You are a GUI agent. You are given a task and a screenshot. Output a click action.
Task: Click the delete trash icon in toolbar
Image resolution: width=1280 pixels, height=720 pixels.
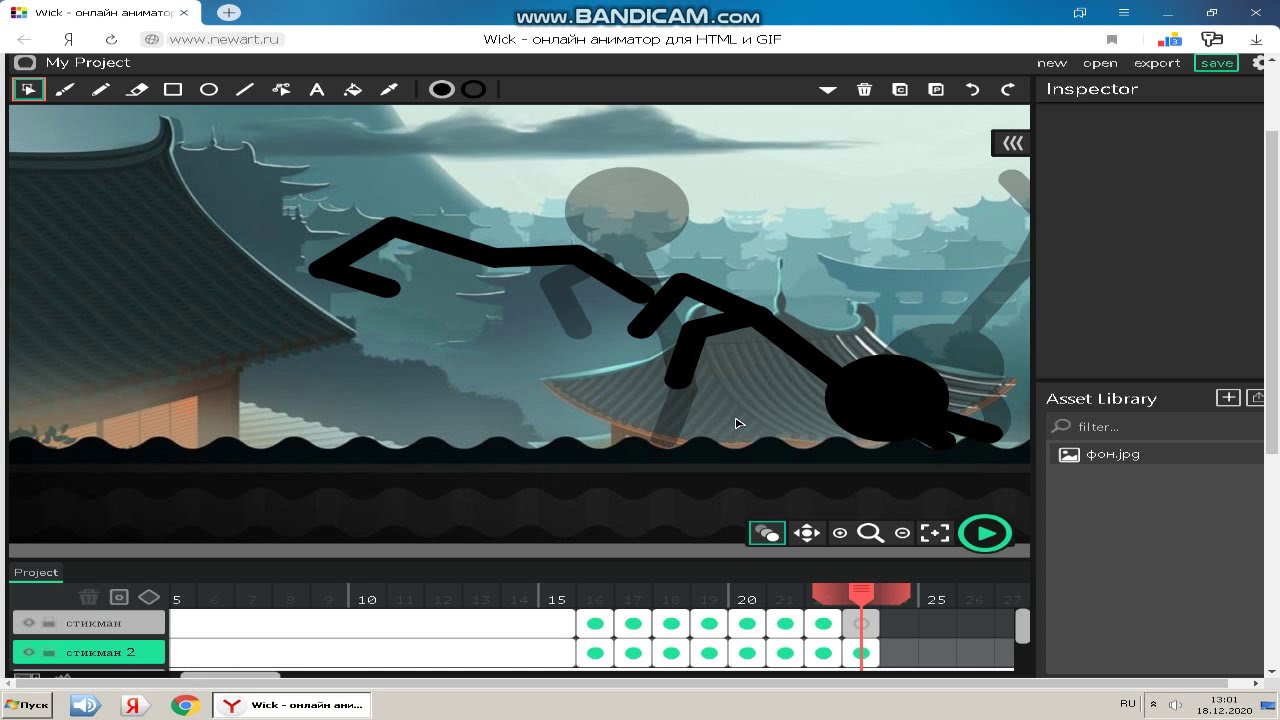tap(864, 89)
